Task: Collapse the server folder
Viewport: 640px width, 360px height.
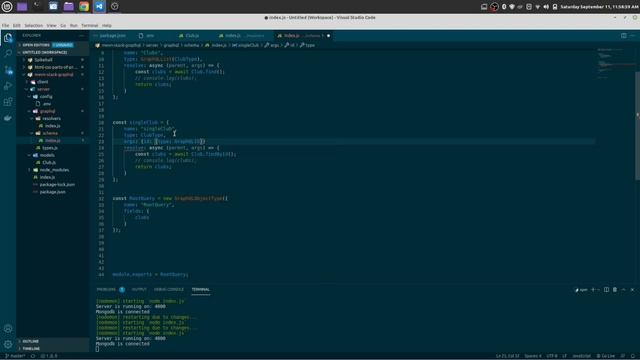Action: (53, 89)
